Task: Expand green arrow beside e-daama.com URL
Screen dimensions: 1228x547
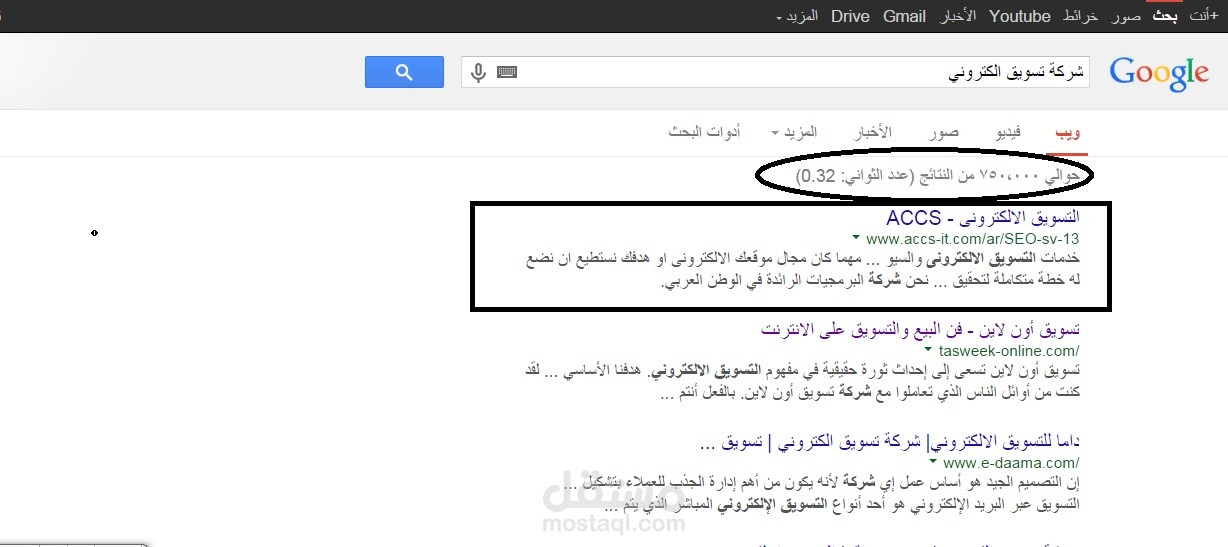Action: (932, 463)
